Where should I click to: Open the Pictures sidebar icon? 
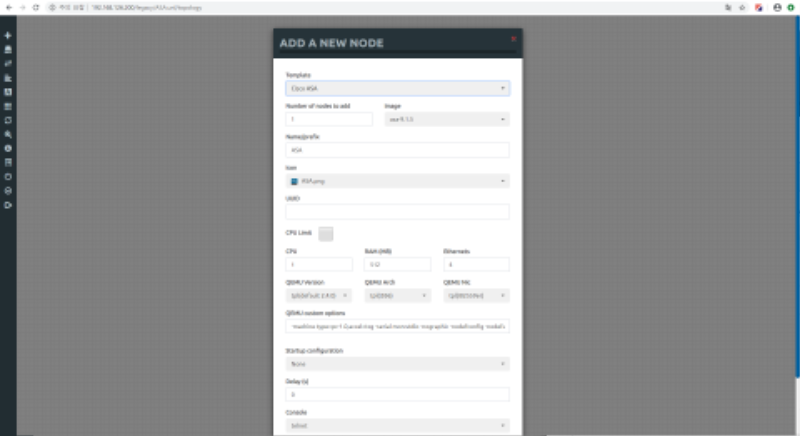[x=8, y=92]
